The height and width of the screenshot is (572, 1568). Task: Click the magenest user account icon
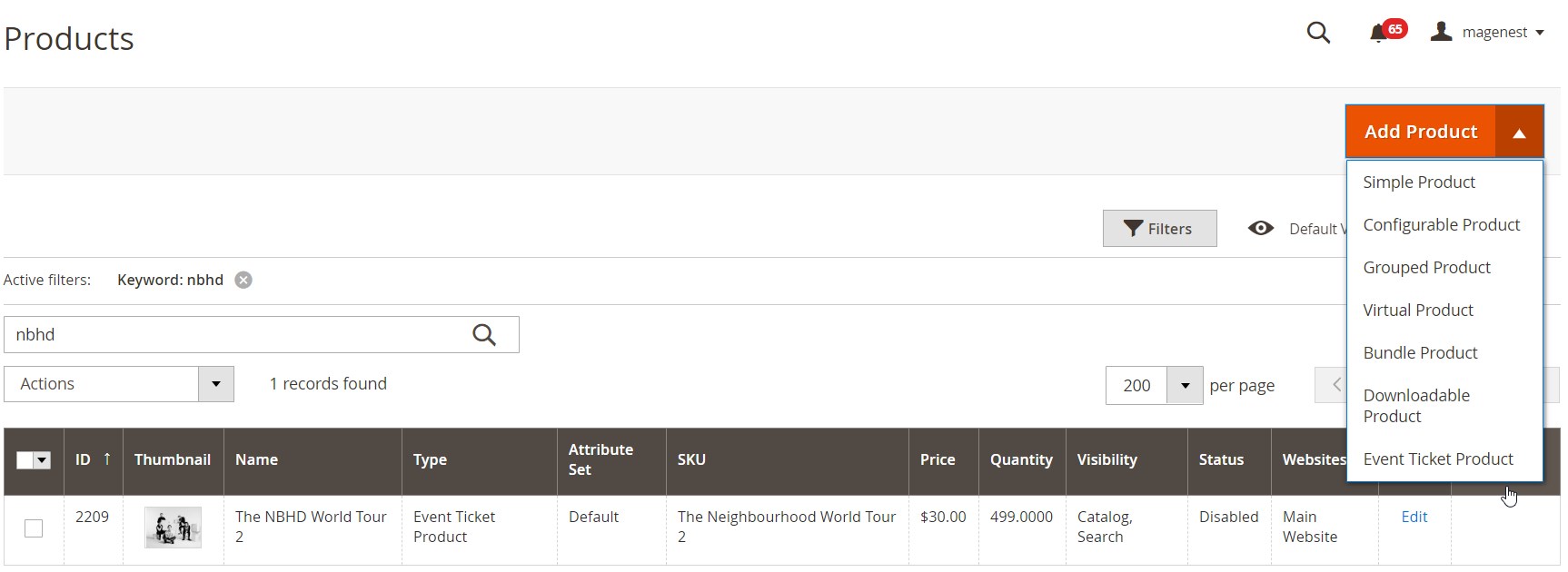(1441, 33)
